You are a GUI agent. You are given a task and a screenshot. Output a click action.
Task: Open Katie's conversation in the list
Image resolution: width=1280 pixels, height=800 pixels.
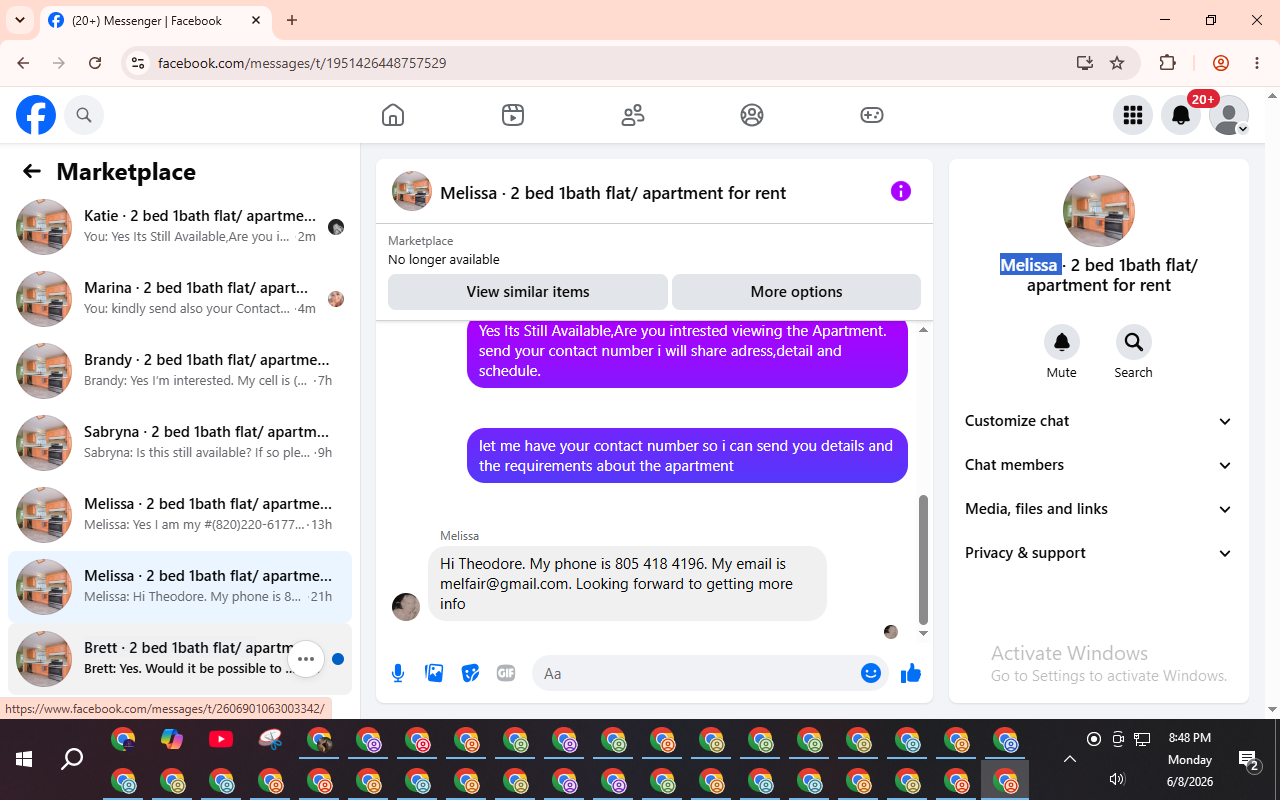pos(180,227)
